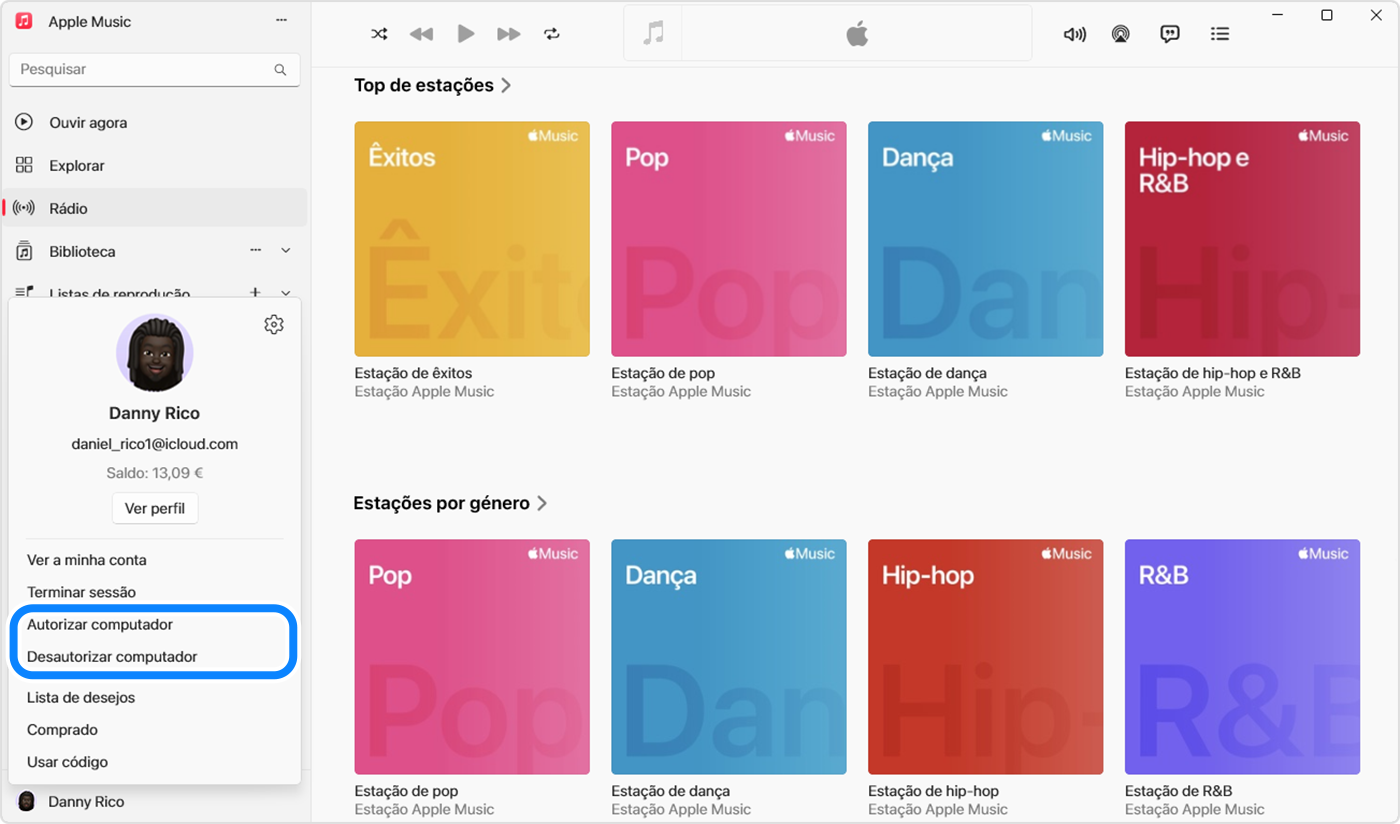Open Êxitos station tile
The width and height of the screenshot is (1400, 824).
[472, 239]
